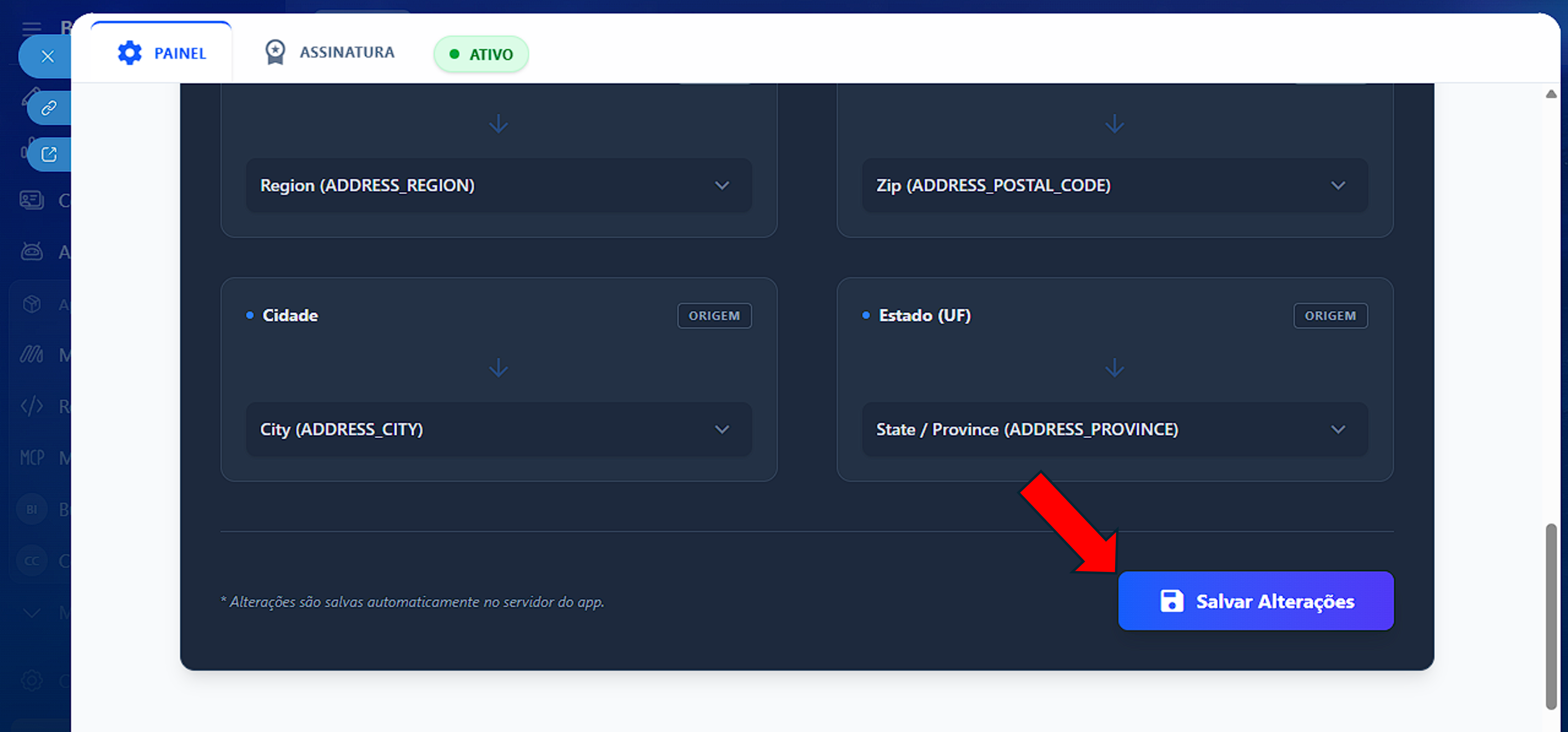Open the Region (ADDRESS_REGION) dropdown
Viewport: 1568px width, 732px height.
[x=499, y=185]
